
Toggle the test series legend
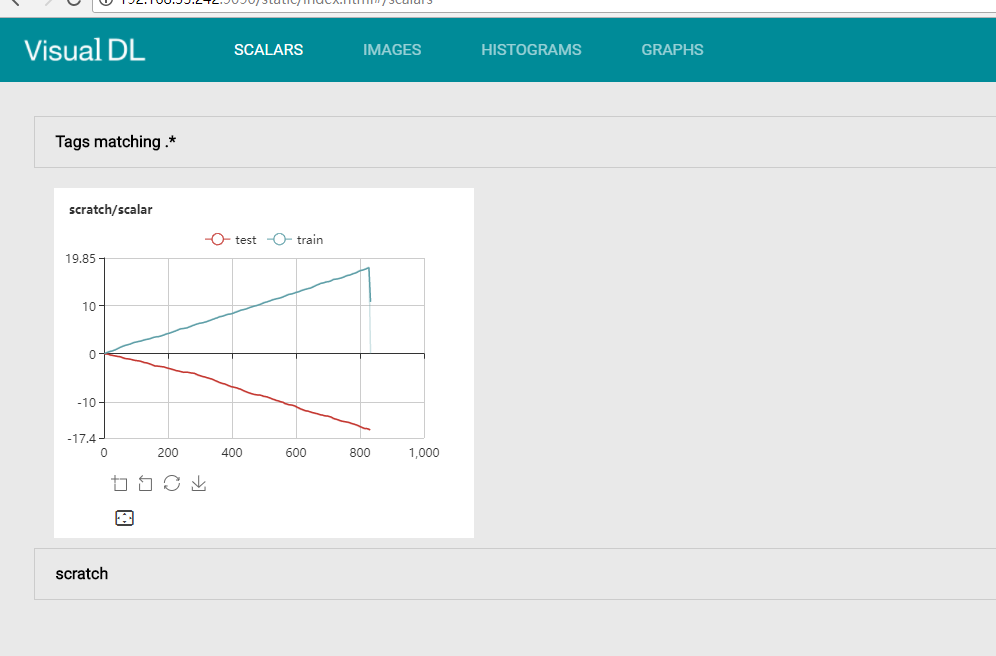231,239
